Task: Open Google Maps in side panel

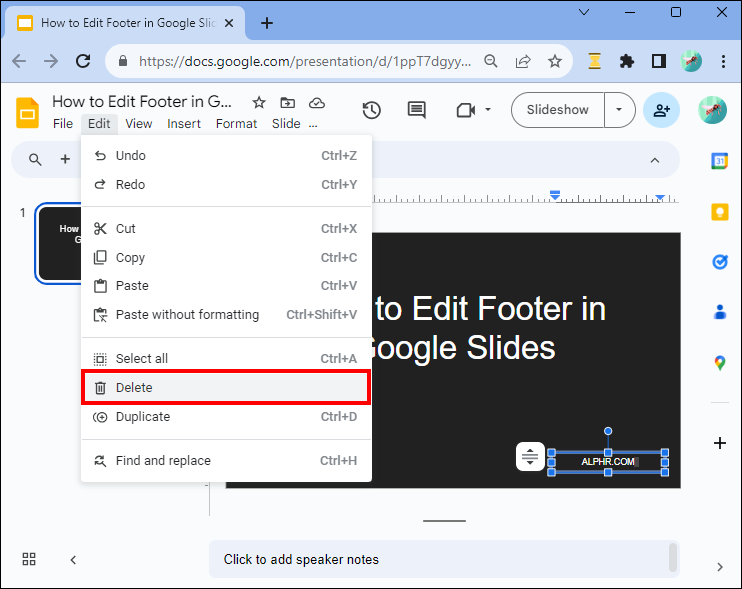Action: pos(719,362)
